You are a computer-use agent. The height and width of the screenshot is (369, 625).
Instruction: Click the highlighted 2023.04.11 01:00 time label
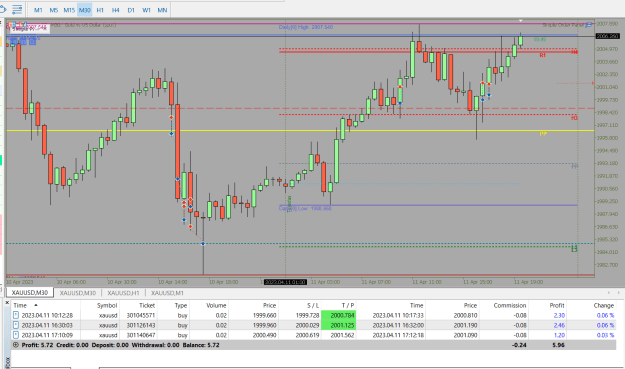click(285, 282)
